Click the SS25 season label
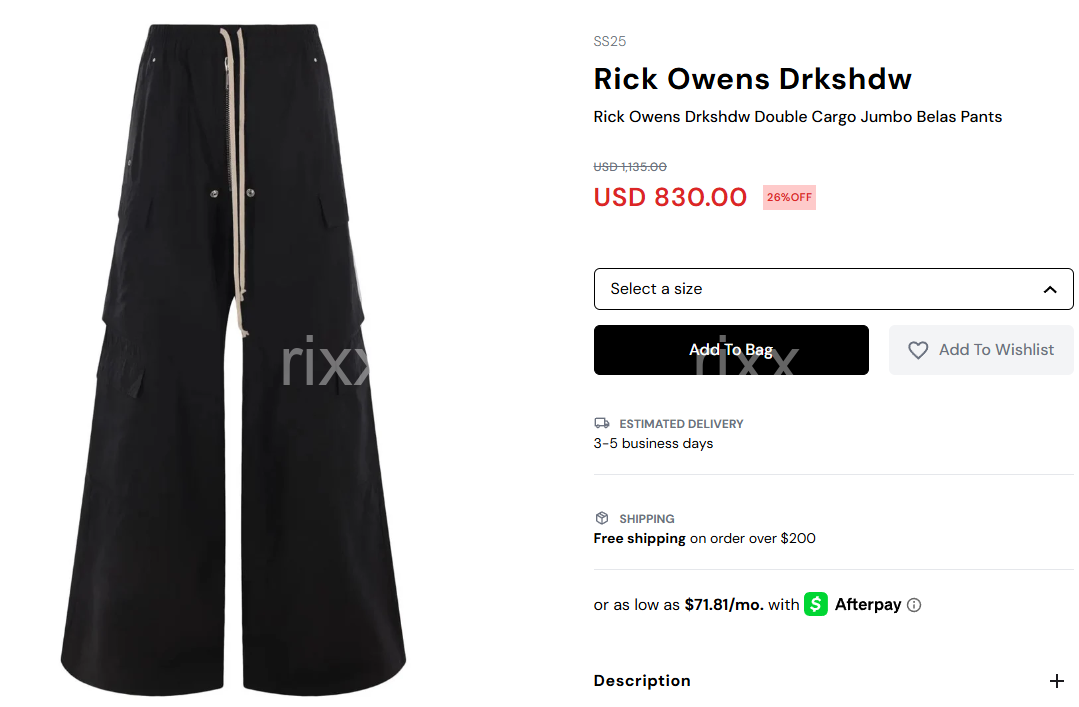The image size is (1079, 707). pyautogui.click(x=610, y=41)
